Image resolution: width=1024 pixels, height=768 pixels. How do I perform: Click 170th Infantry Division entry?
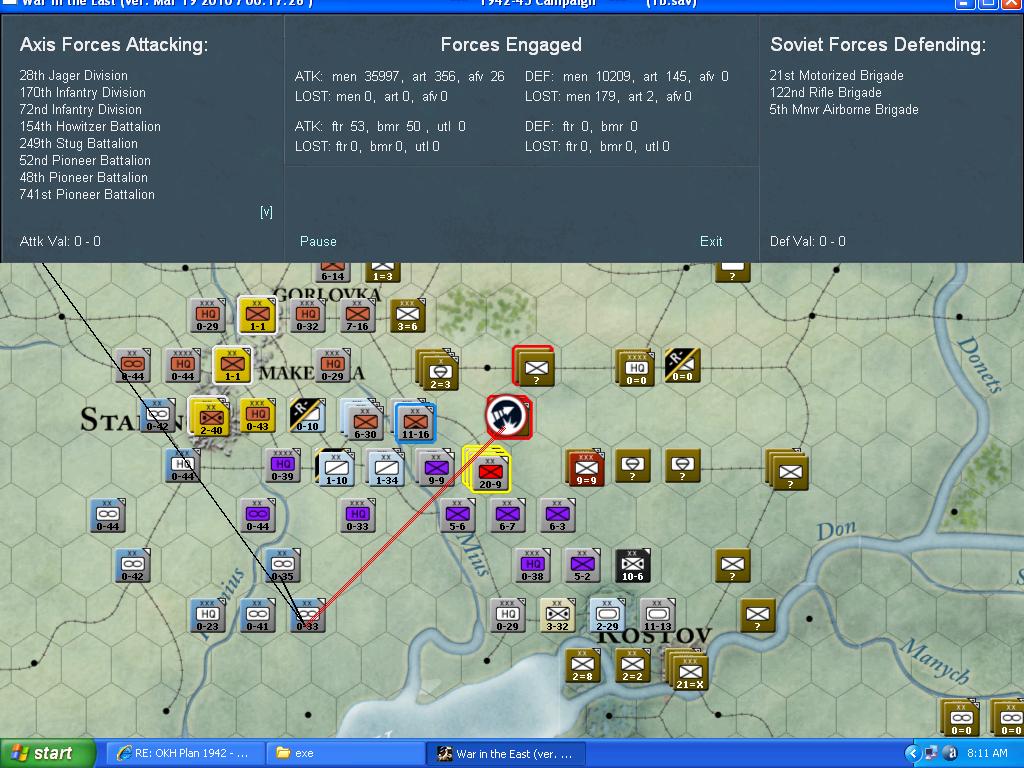click(x=82, y=93)
